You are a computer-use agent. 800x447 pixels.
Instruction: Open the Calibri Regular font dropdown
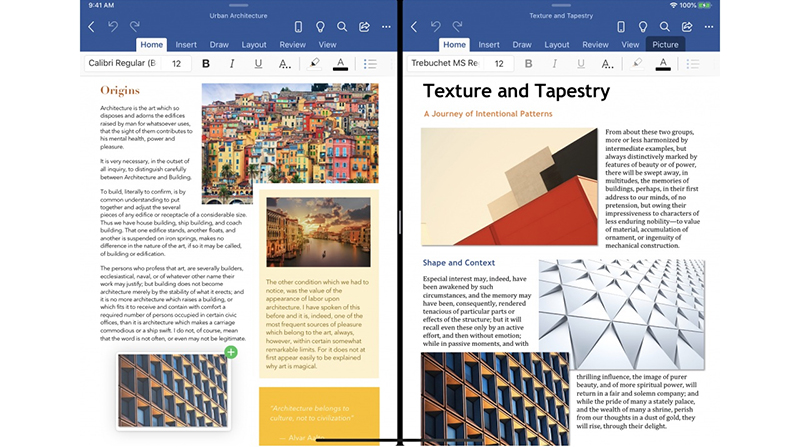(122, 64)
